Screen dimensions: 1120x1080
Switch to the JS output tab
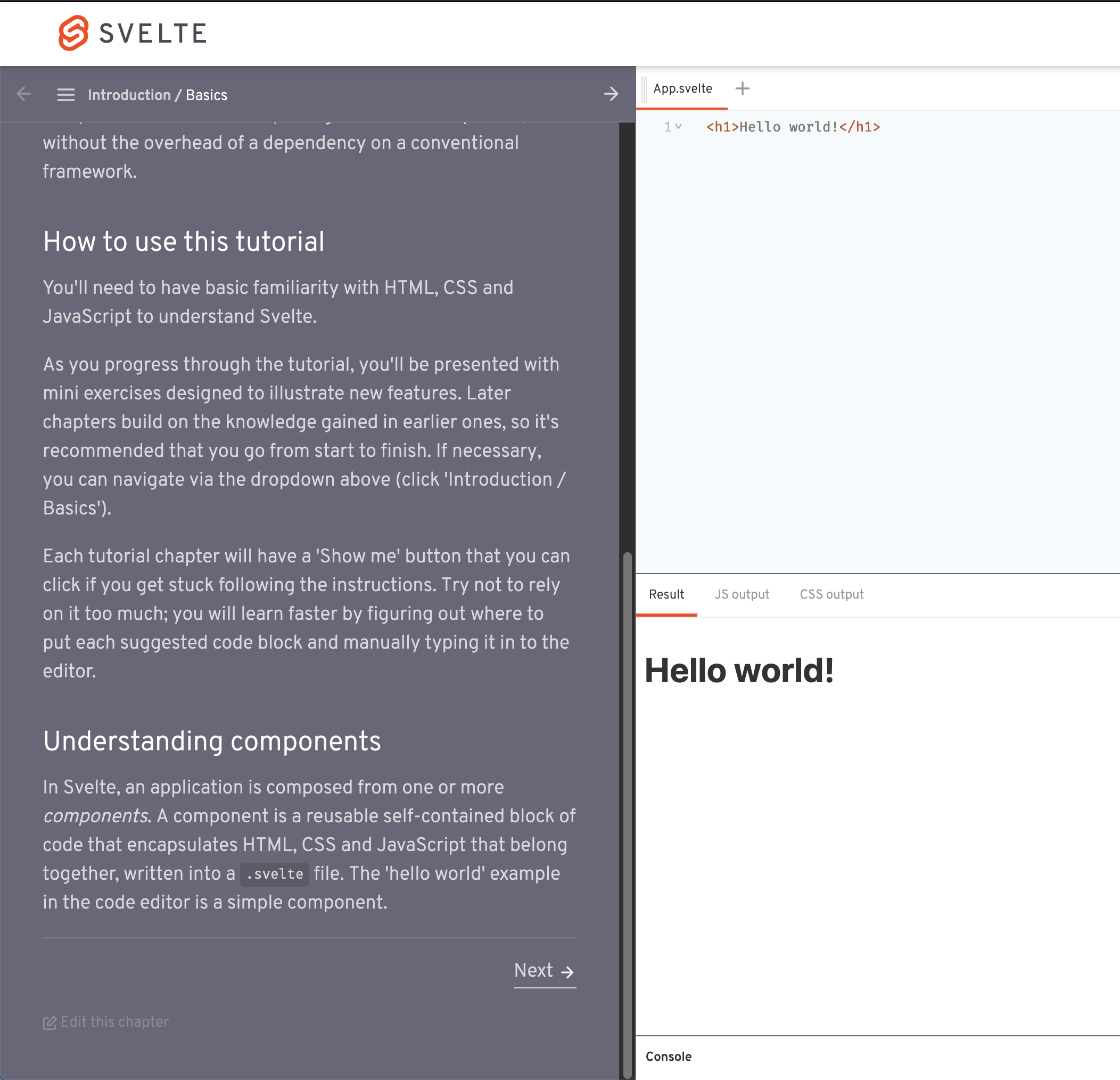(x=742, y=595)
